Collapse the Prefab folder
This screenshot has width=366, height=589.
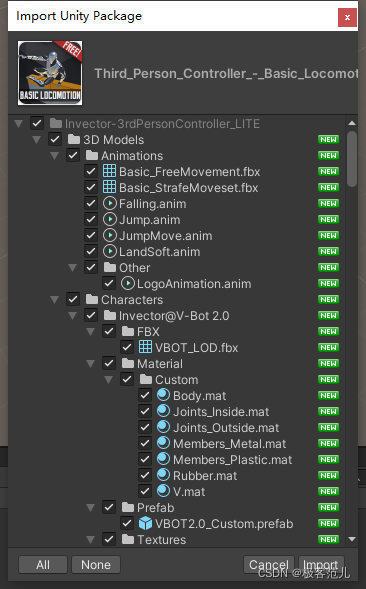tap(91, 508)
